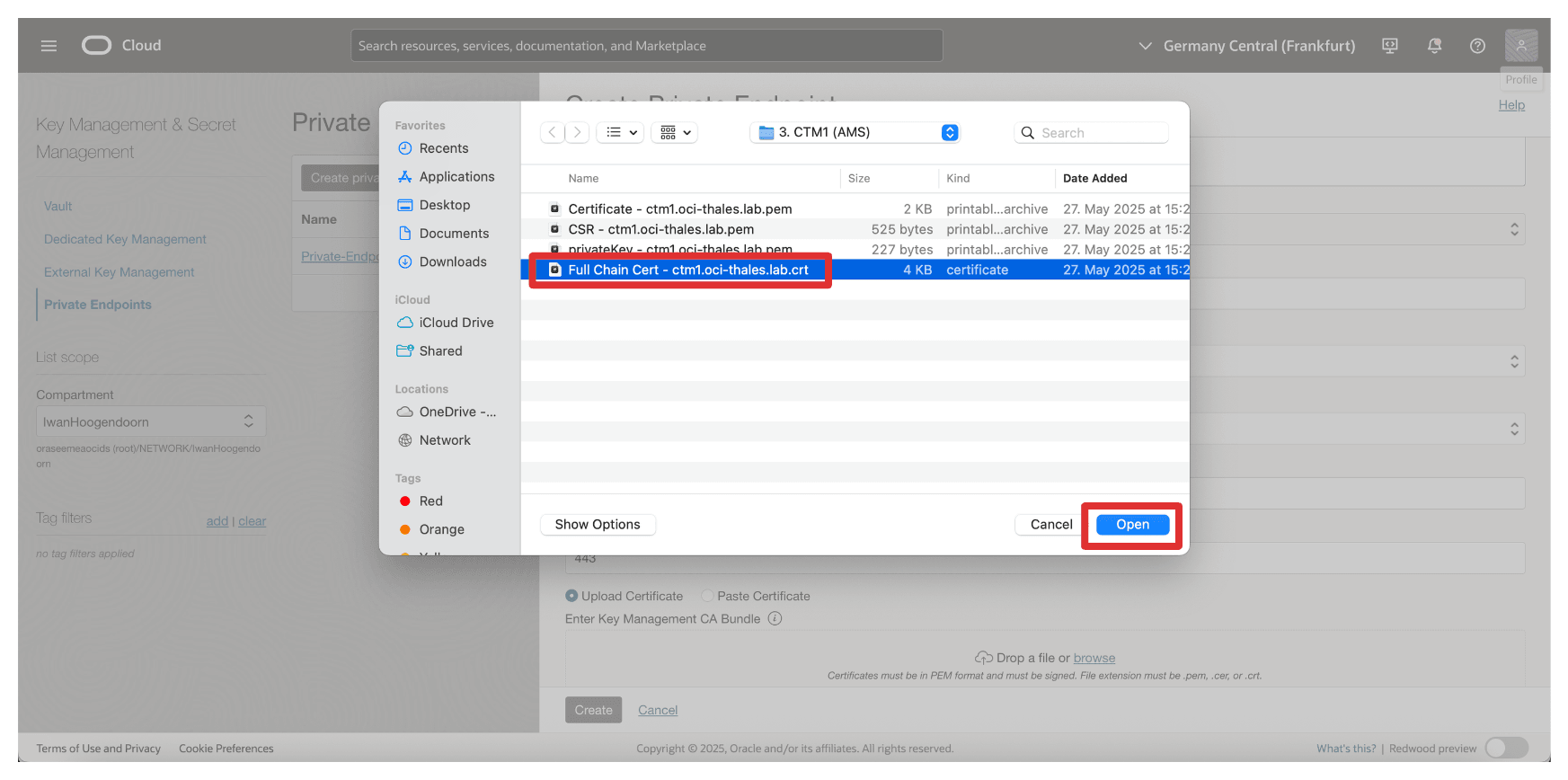Click the file dialog Search field
This screenshot has height=780, width=1568.
coord(1091,133)
